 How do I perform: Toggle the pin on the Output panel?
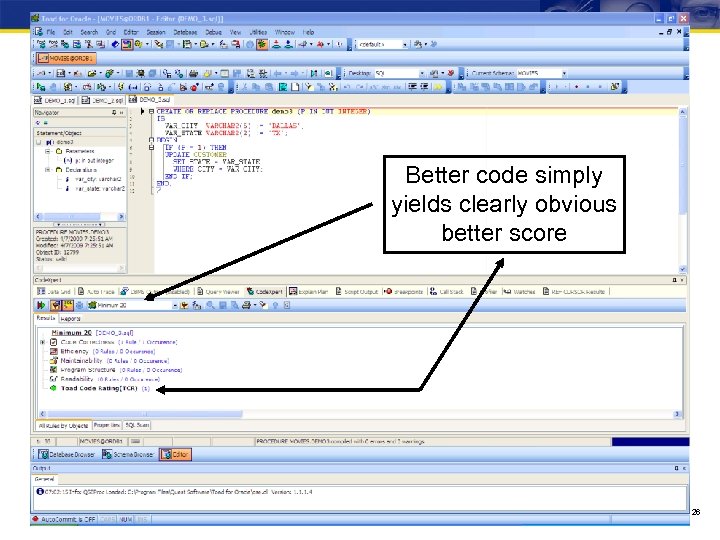coord(676,468)
